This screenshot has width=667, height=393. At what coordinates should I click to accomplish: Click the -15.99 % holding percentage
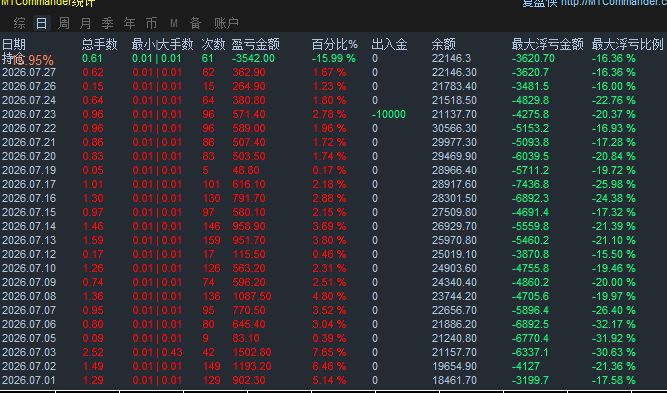click(x=334, y=58)
